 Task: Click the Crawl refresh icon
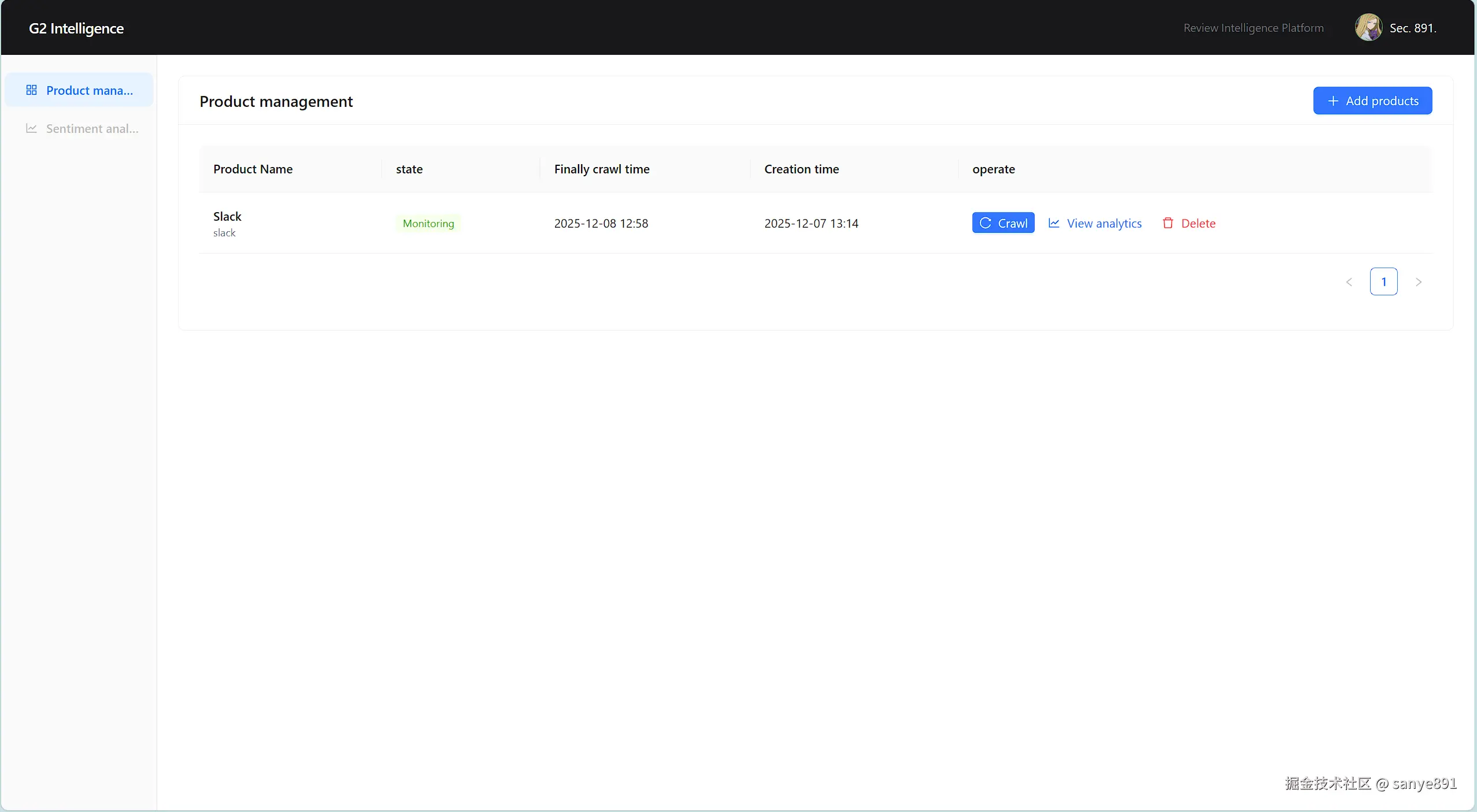pos(985,223)
